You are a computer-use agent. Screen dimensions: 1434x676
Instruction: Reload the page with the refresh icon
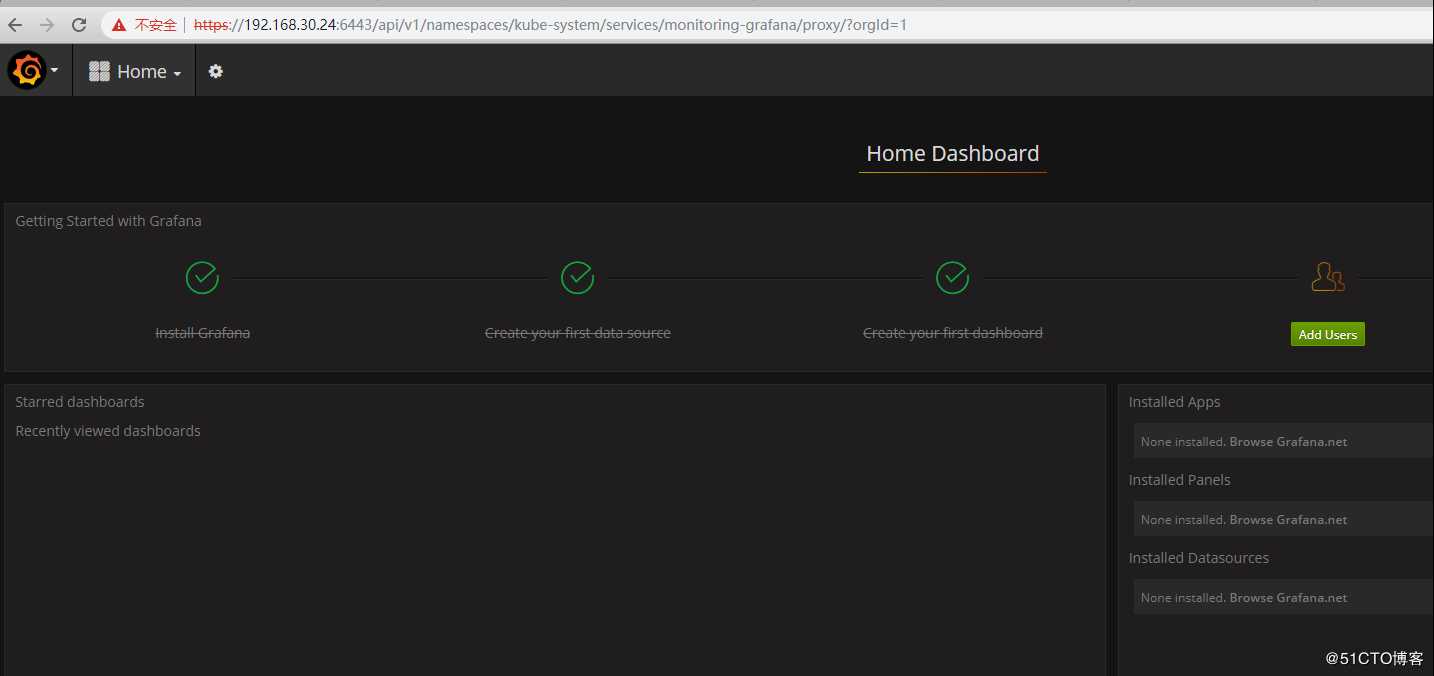pos(79,25)
